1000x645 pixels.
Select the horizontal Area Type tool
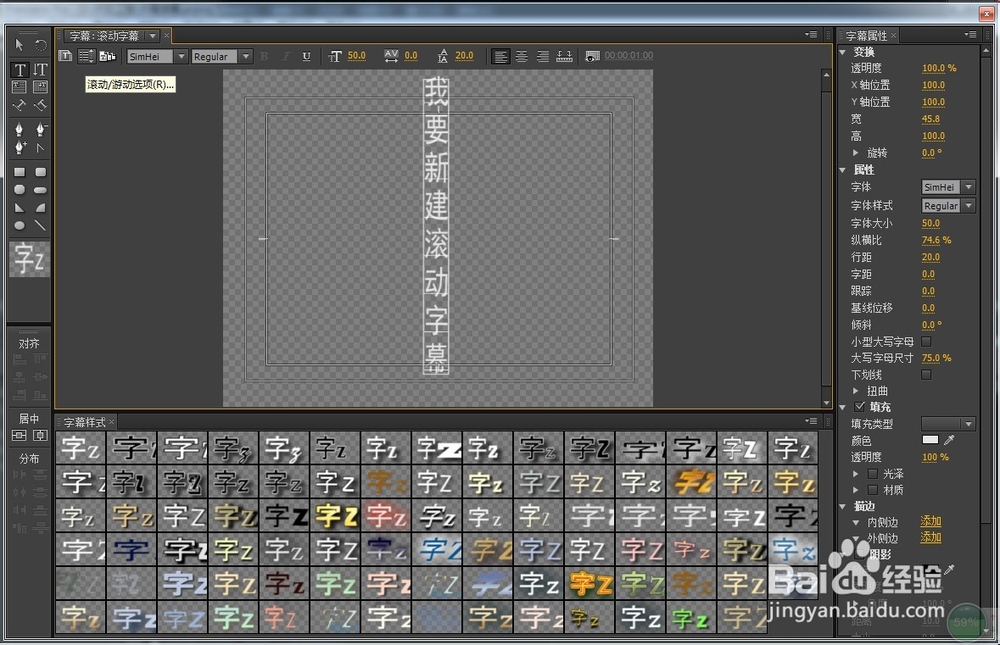click(x=19, y=87)
